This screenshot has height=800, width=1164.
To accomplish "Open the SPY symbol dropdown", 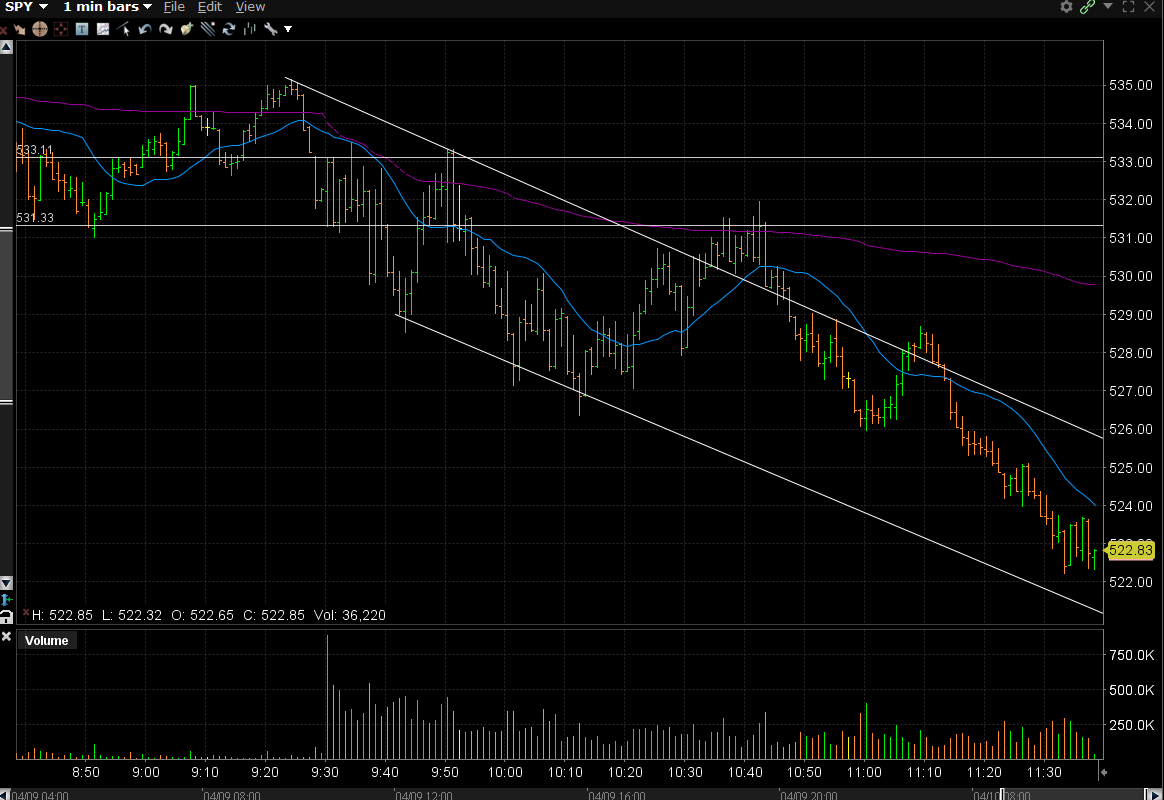I will tap(26, 7).
